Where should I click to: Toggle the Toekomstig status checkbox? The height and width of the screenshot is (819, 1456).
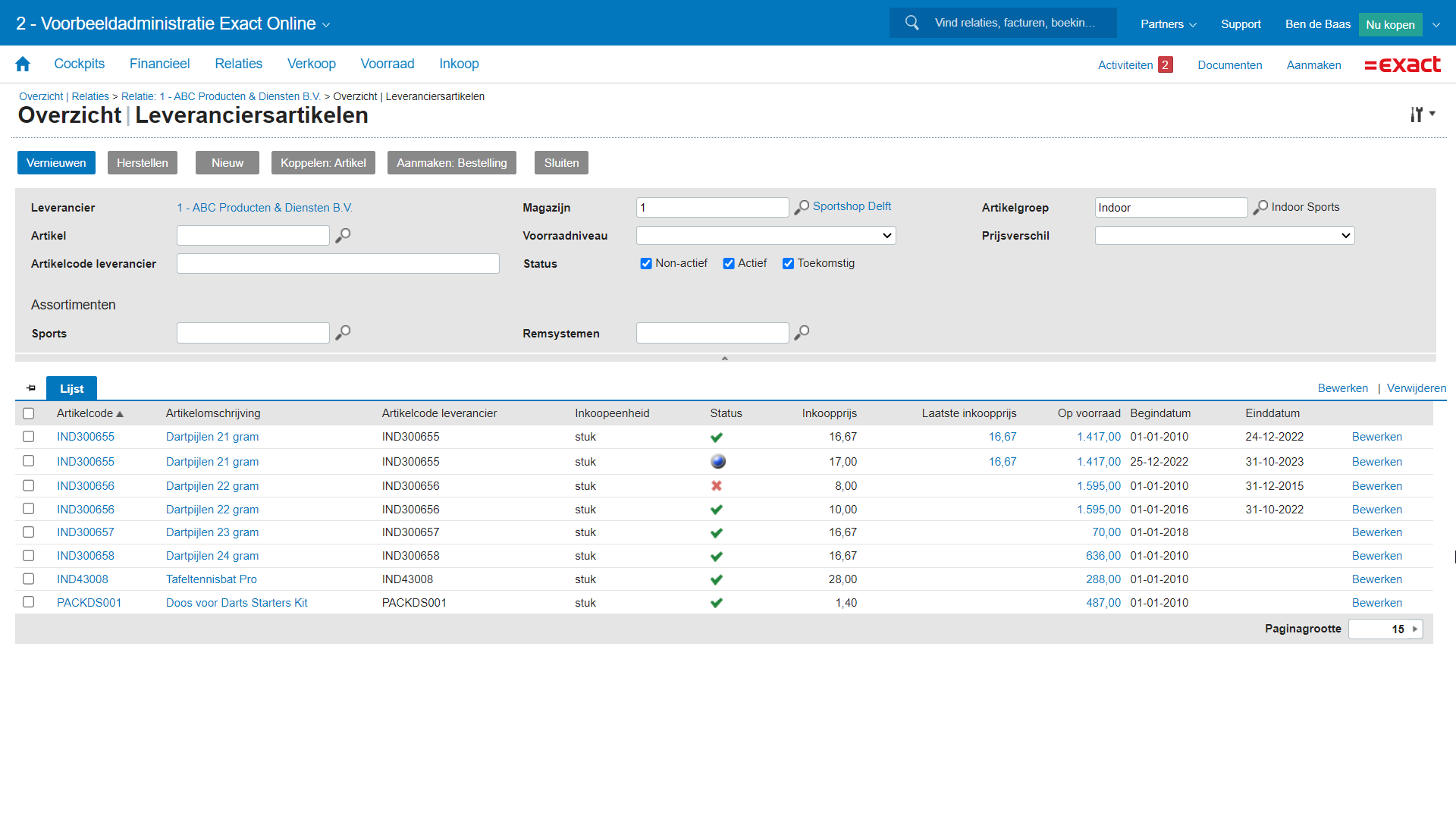[788, 264]
